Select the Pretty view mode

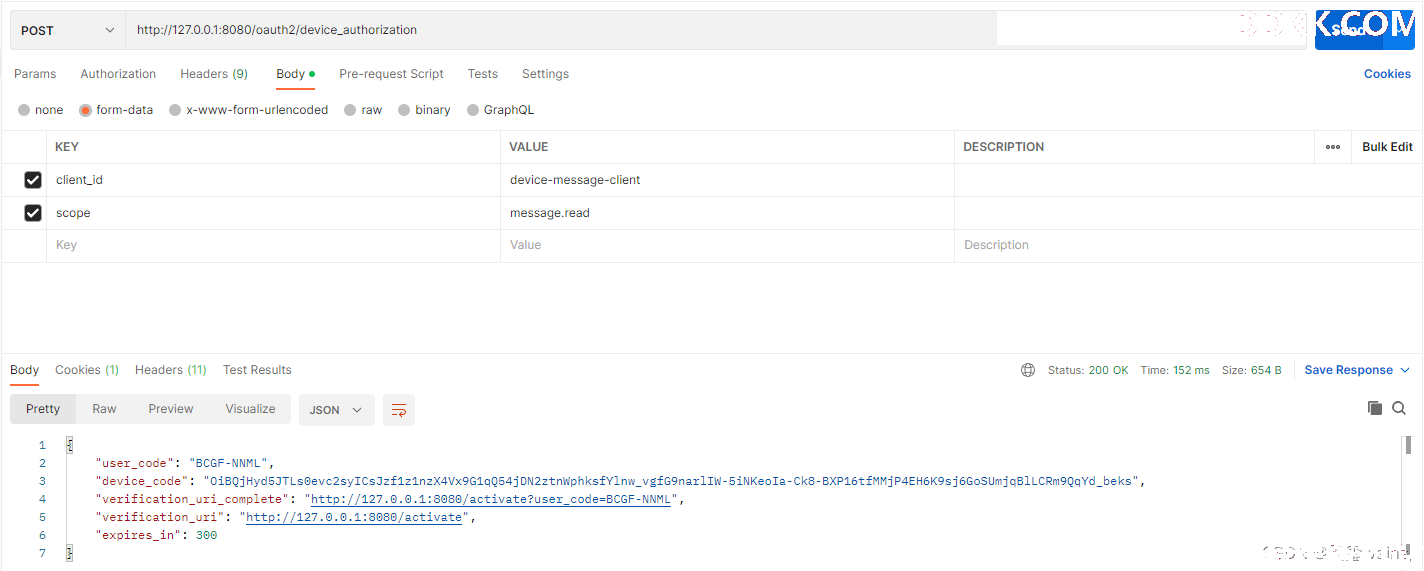point(43,409)
